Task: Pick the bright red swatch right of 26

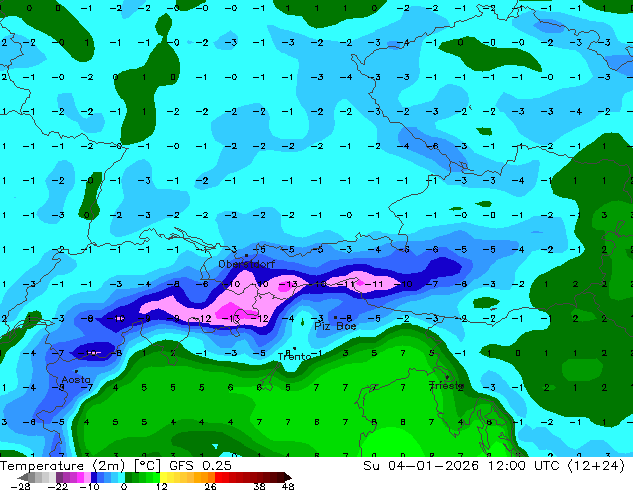Action: tap(218, 477)
